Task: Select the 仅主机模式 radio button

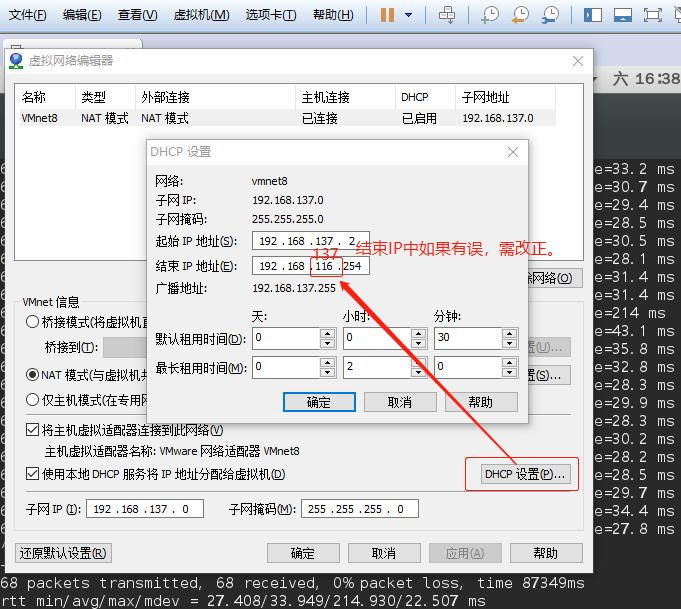Action: [x=33, y=400]
